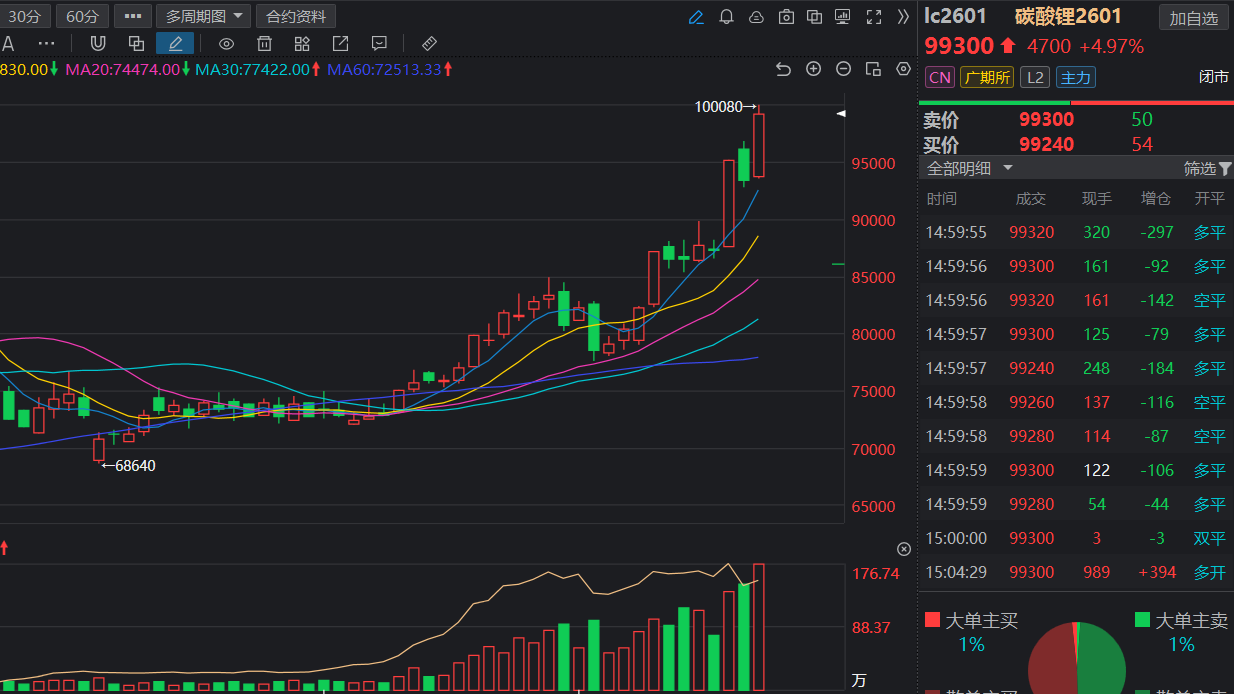1234x694 pixels.
Task: Expand the 全部明细 dropdown
Action: coord(969,168)
